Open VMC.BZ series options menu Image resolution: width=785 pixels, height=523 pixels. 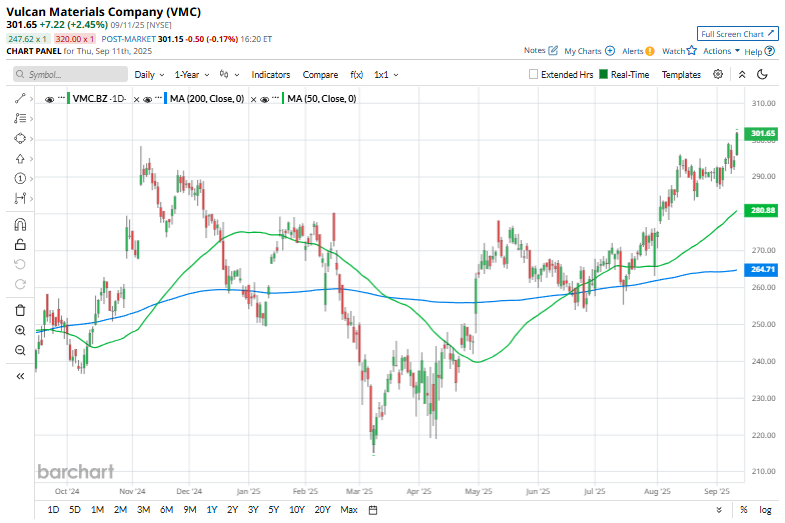pyautogui.click(x=61, y=97)
